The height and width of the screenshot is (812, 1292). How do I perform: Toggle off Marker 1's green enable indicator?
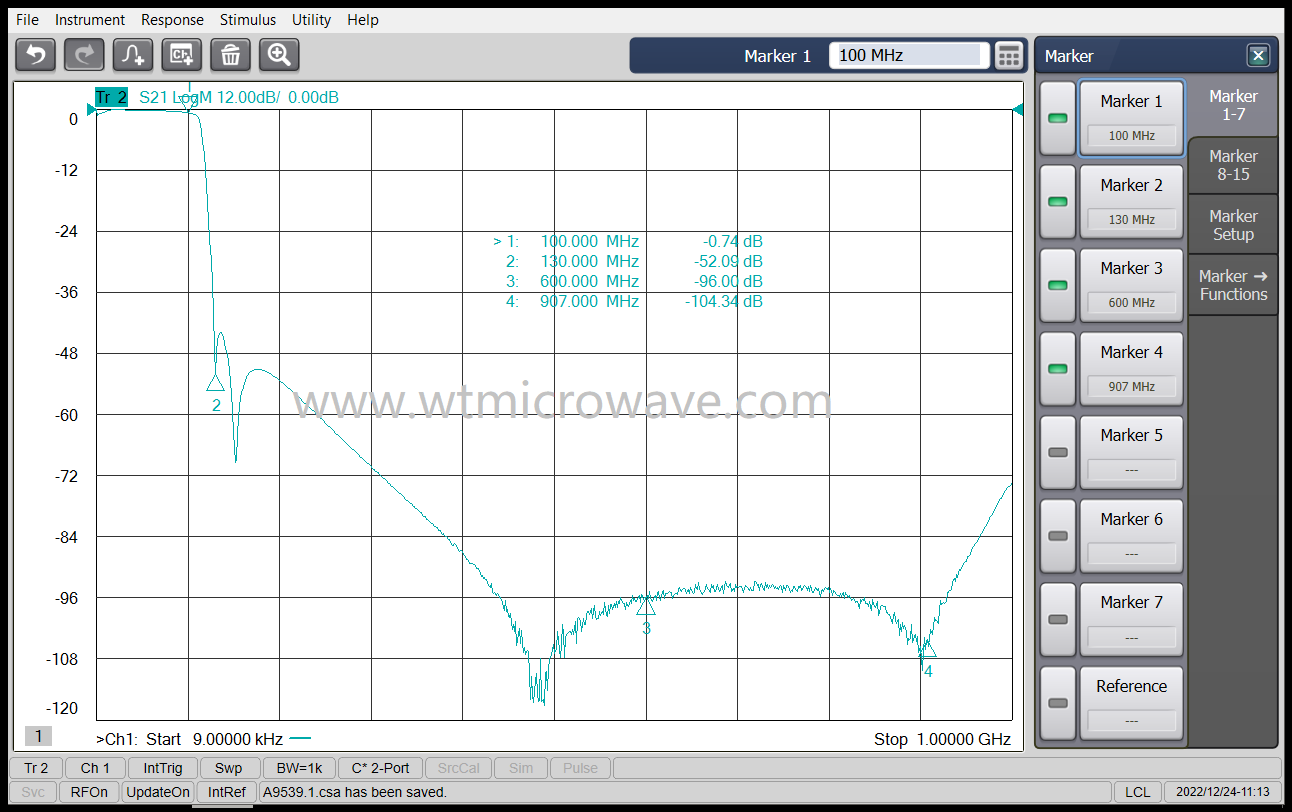[x=1056, y=118]
